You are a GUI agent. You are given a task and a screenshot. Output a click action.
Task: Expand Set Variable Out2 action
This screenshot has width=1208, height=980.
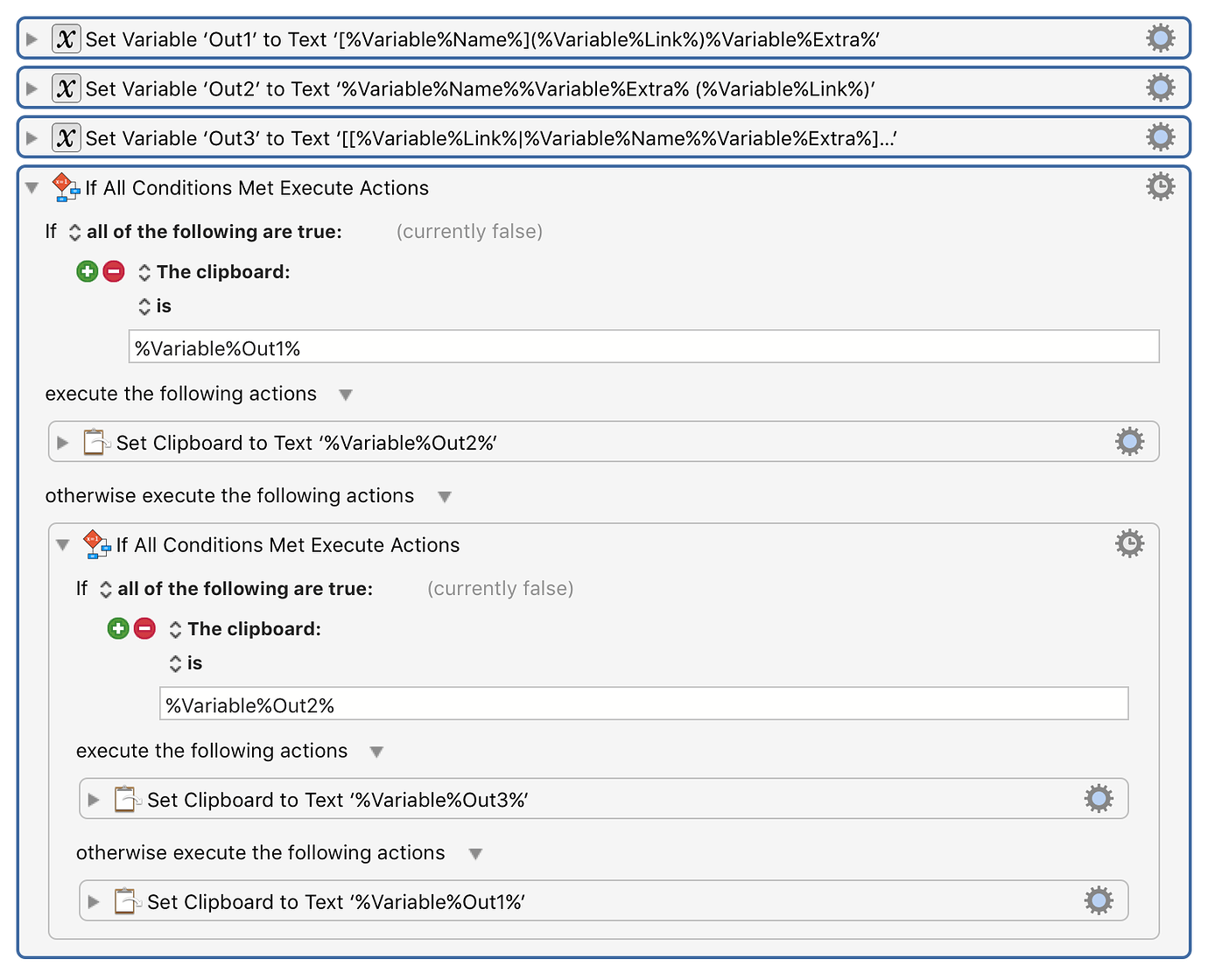point(32,88)
